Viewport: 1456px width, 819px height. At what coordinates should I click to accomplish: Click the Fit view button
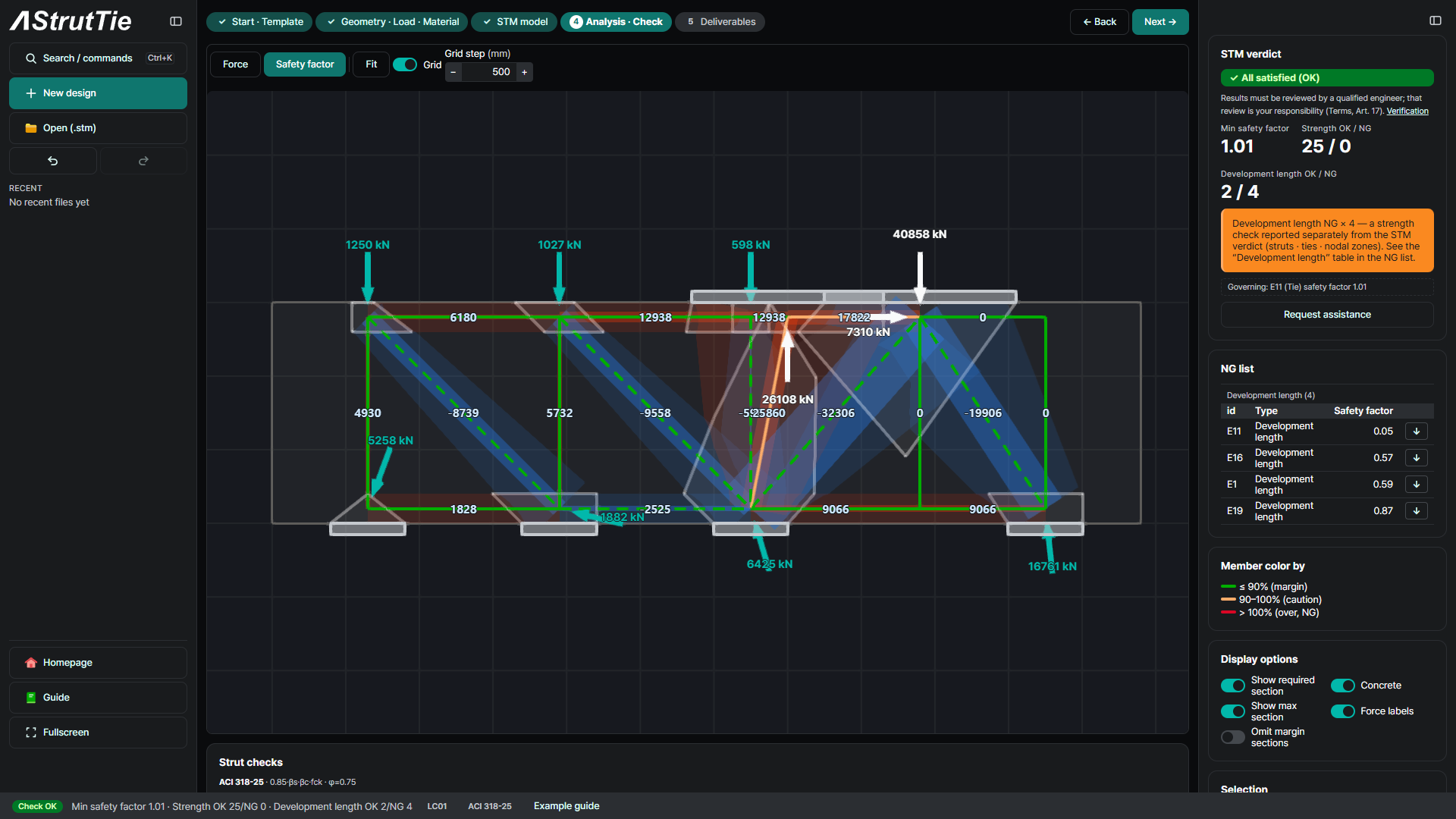(371, 64)
